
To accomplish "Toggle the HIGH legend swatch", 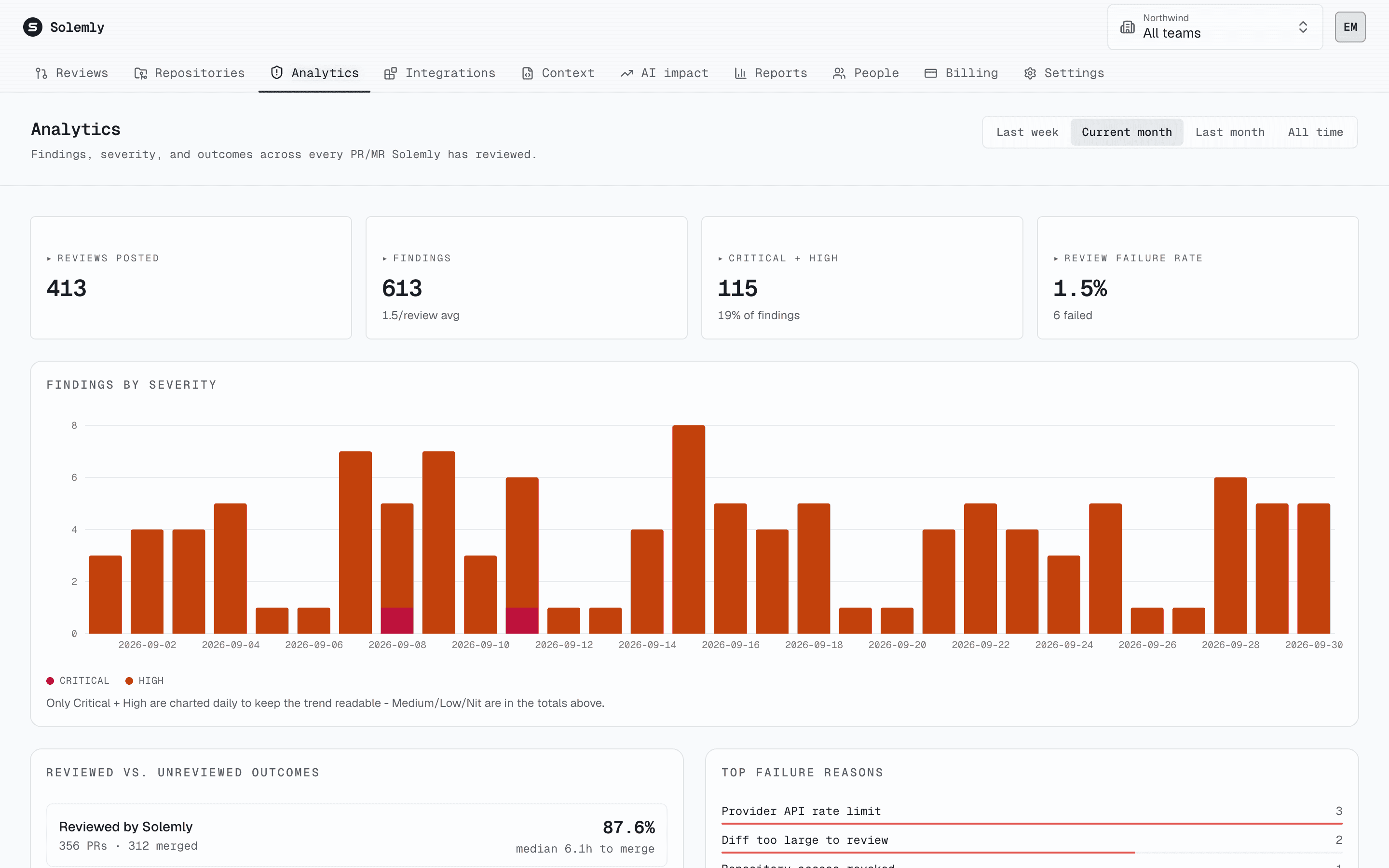I will point(129,681).
